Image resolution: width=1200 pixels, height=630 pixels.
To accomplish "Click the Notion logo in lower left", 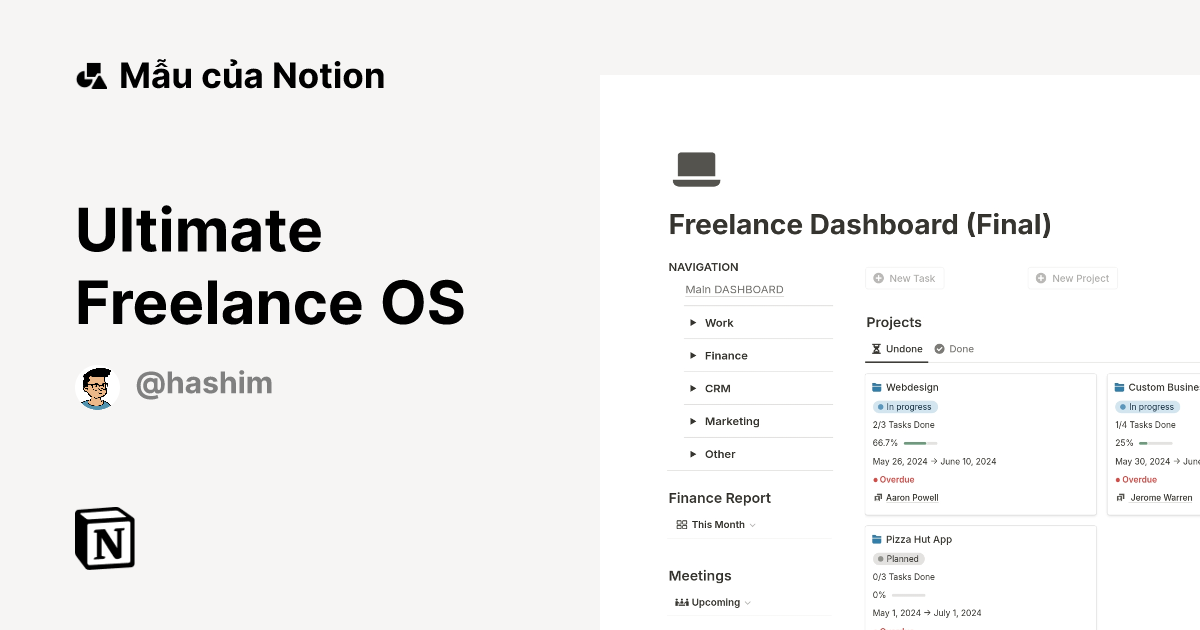I will coord(104,538).
